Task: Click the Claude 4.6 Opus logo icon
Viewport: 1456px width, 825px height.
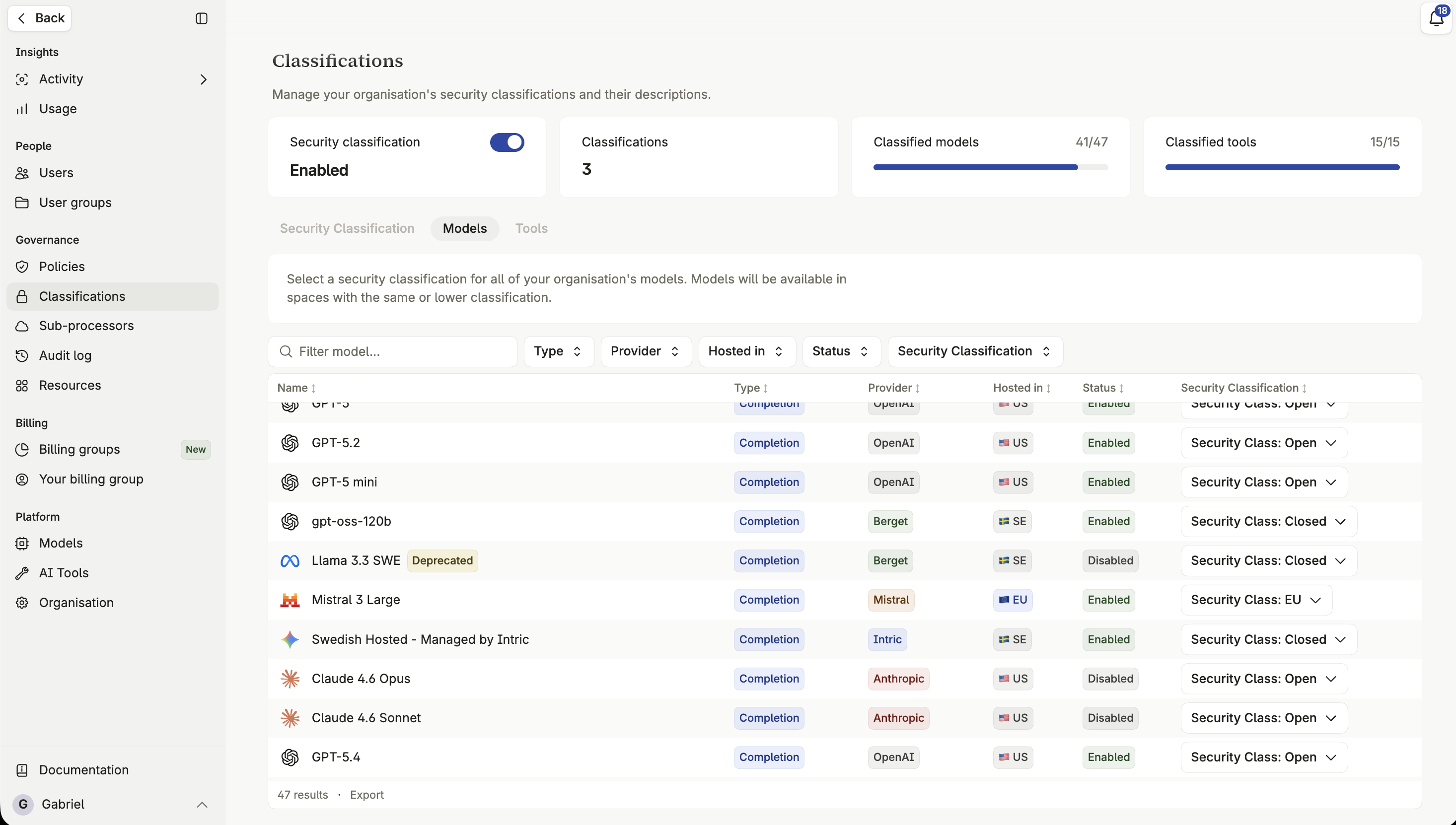Action: tap(290, 679)
